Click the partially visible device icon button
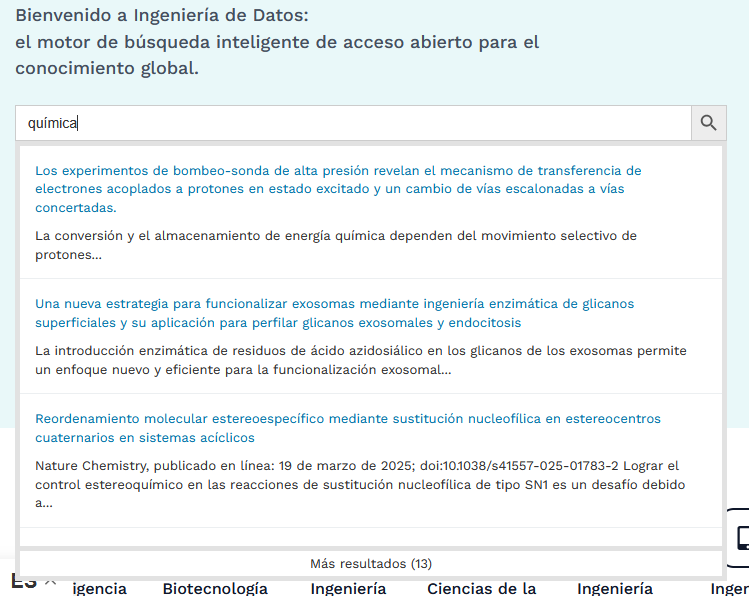749x596 pixels. (740, 537)
